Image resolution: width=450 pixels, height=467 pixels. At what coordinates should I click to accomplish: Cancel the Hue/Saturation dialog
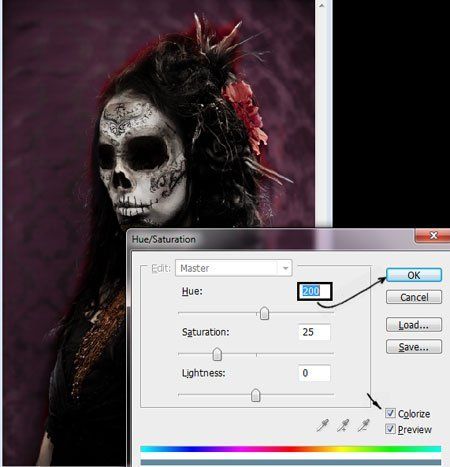(414, 297)
